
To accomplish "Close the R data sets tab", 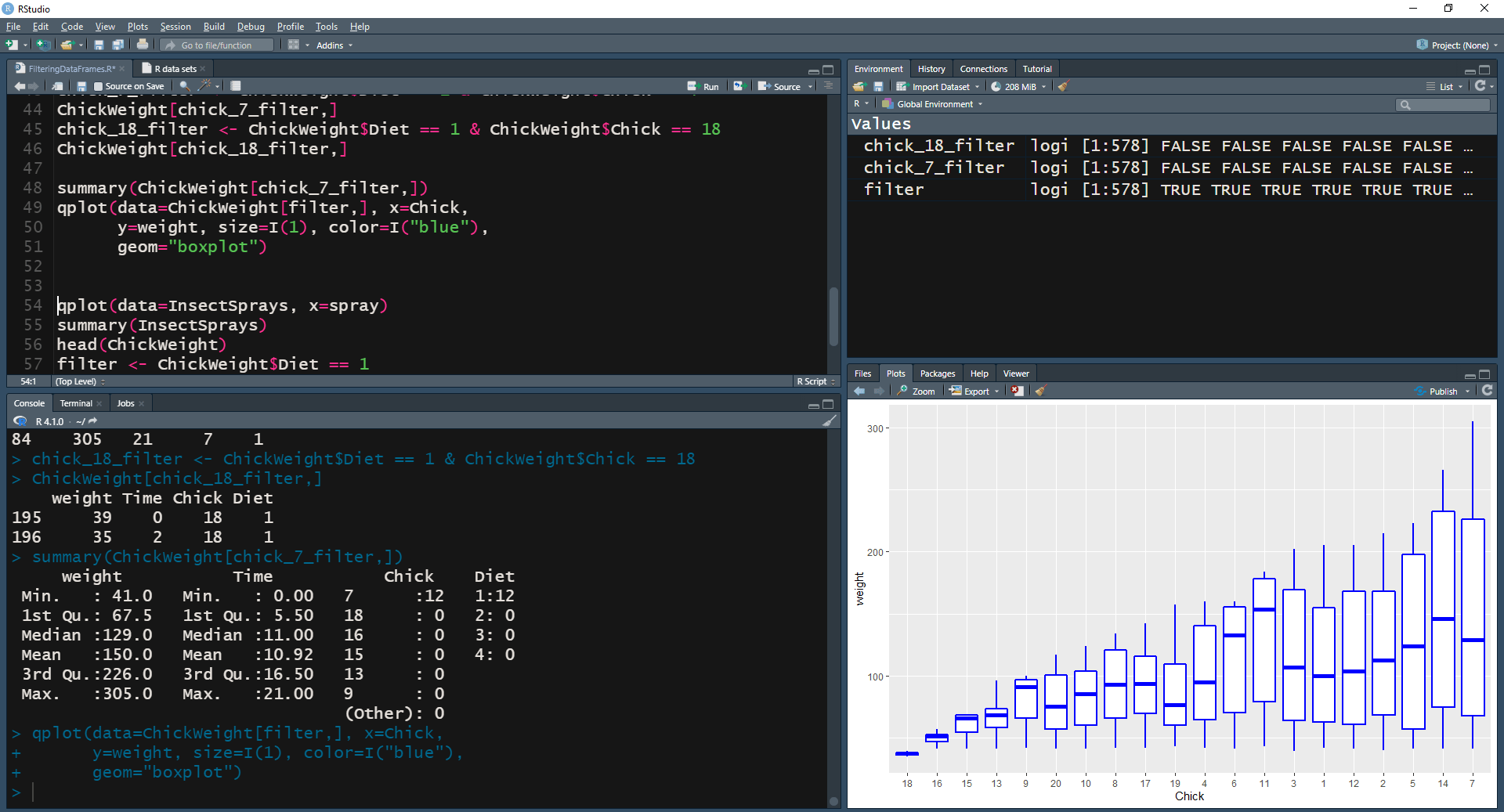I will click(203, 69).
